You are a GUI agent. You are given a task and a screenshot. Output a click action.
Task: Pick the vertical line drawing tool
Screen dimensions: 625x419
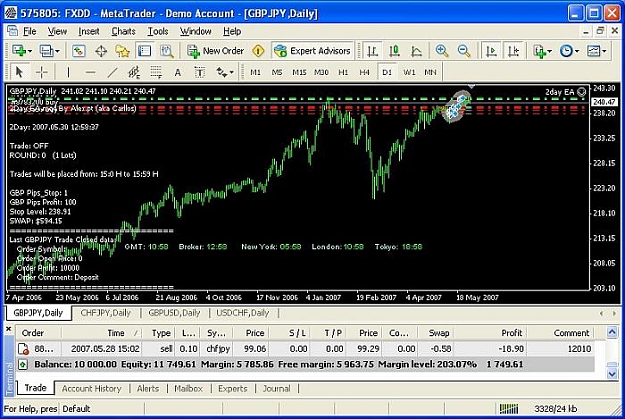pyautogui.click(x=68, y=72)
